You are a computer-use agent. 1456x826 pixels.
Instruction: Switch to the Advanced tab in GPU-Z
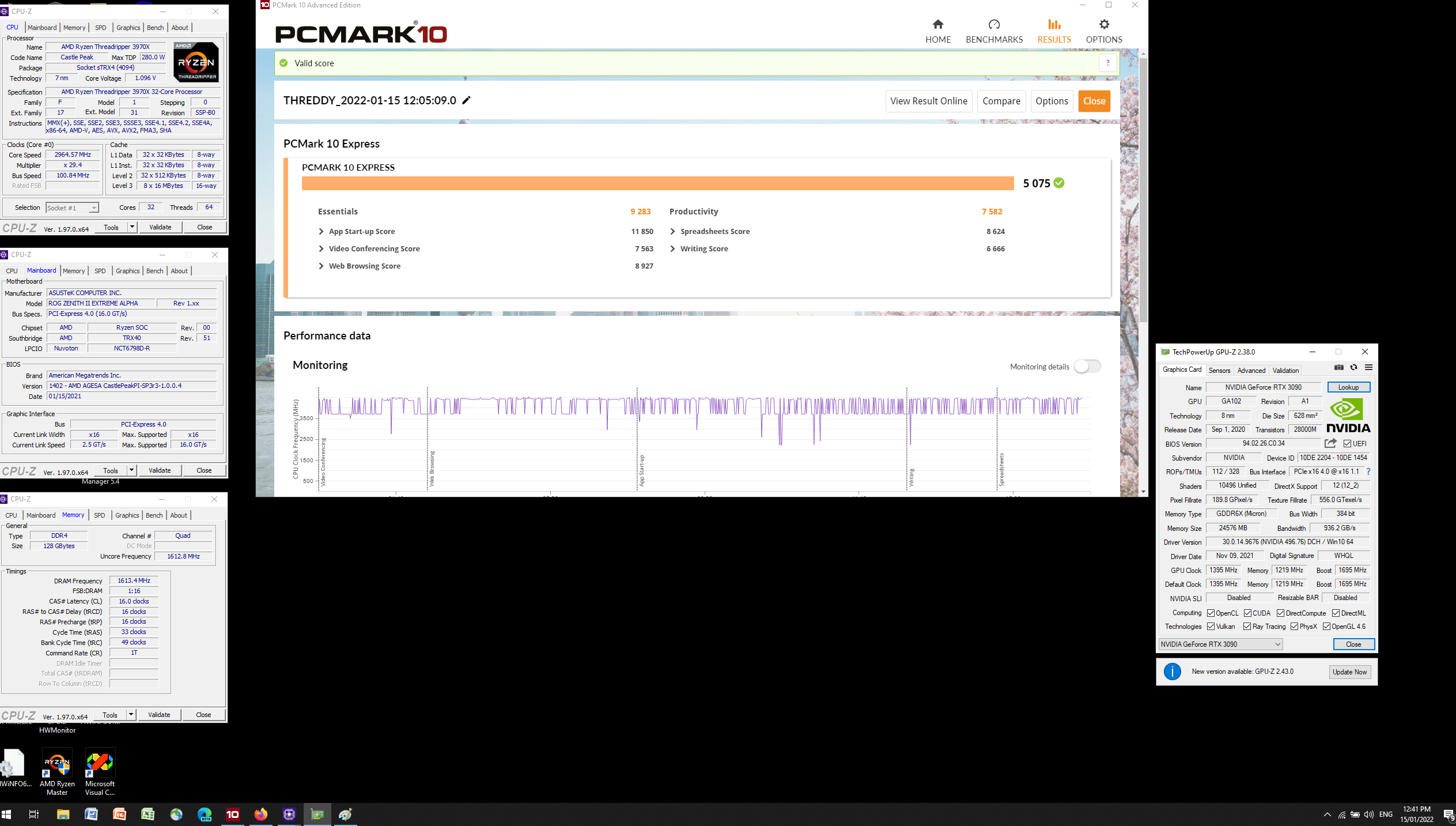coord(1251,370)
